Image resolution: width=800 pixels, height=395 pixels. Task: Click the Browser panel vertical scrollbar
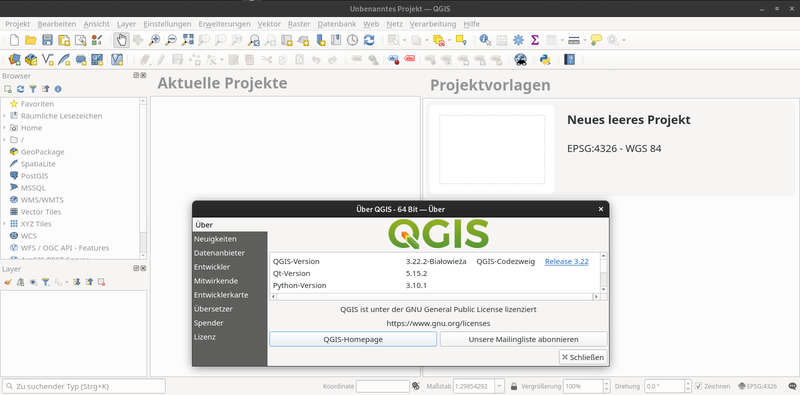(x=143, y=179)
